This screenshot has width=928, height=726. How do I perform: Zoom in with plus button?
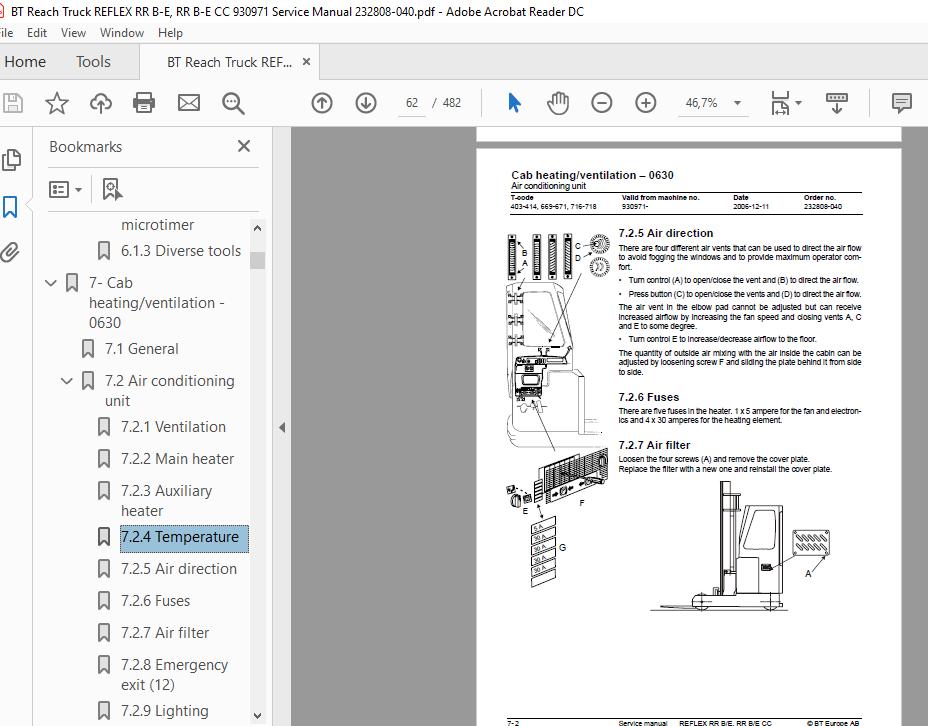(646, 103)
